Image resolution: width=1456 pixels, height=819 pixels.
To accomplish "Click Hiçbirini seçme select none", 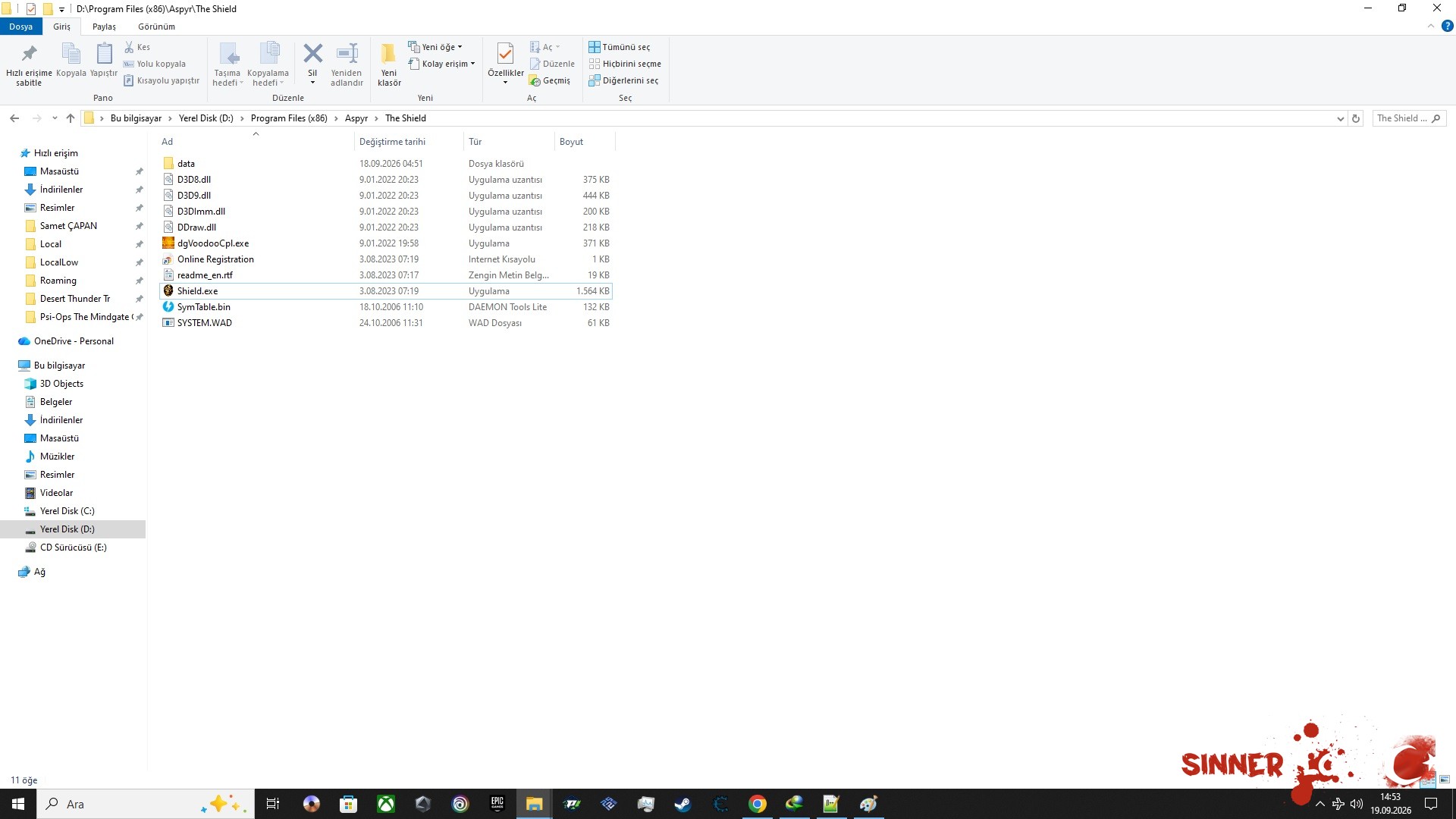I will coord(625,64).
